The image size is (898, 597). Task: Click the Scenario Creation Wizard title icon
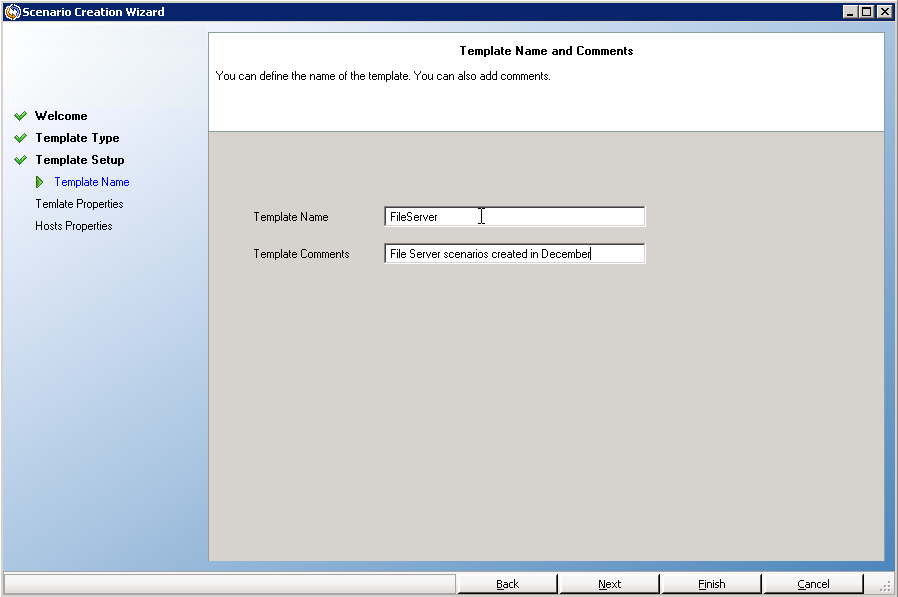13,11
